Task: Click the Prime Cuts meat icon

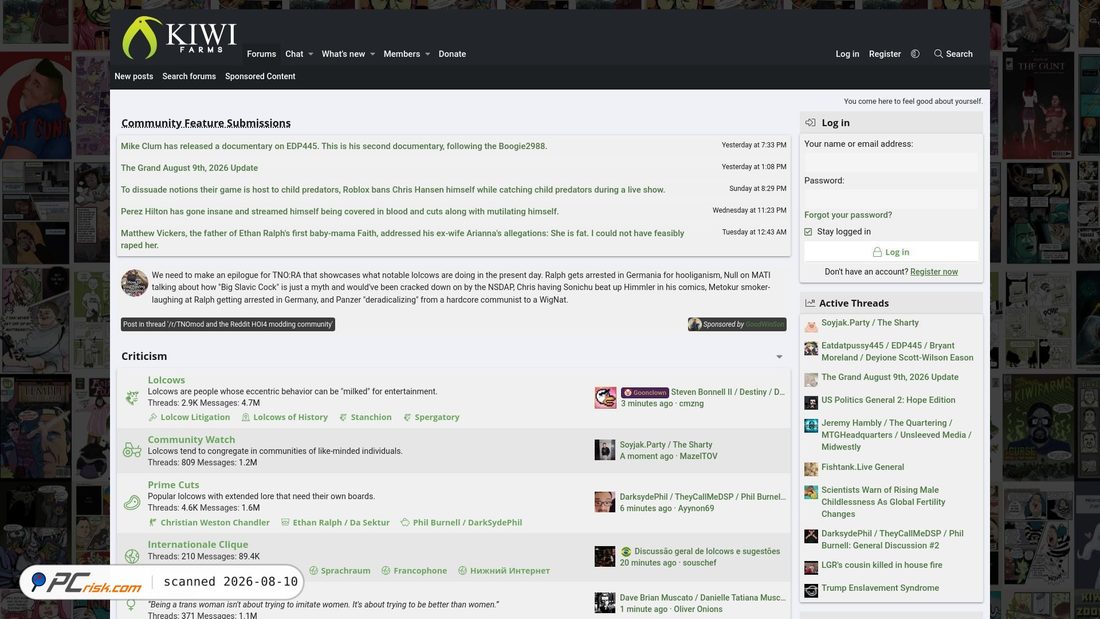Action: 132,502
